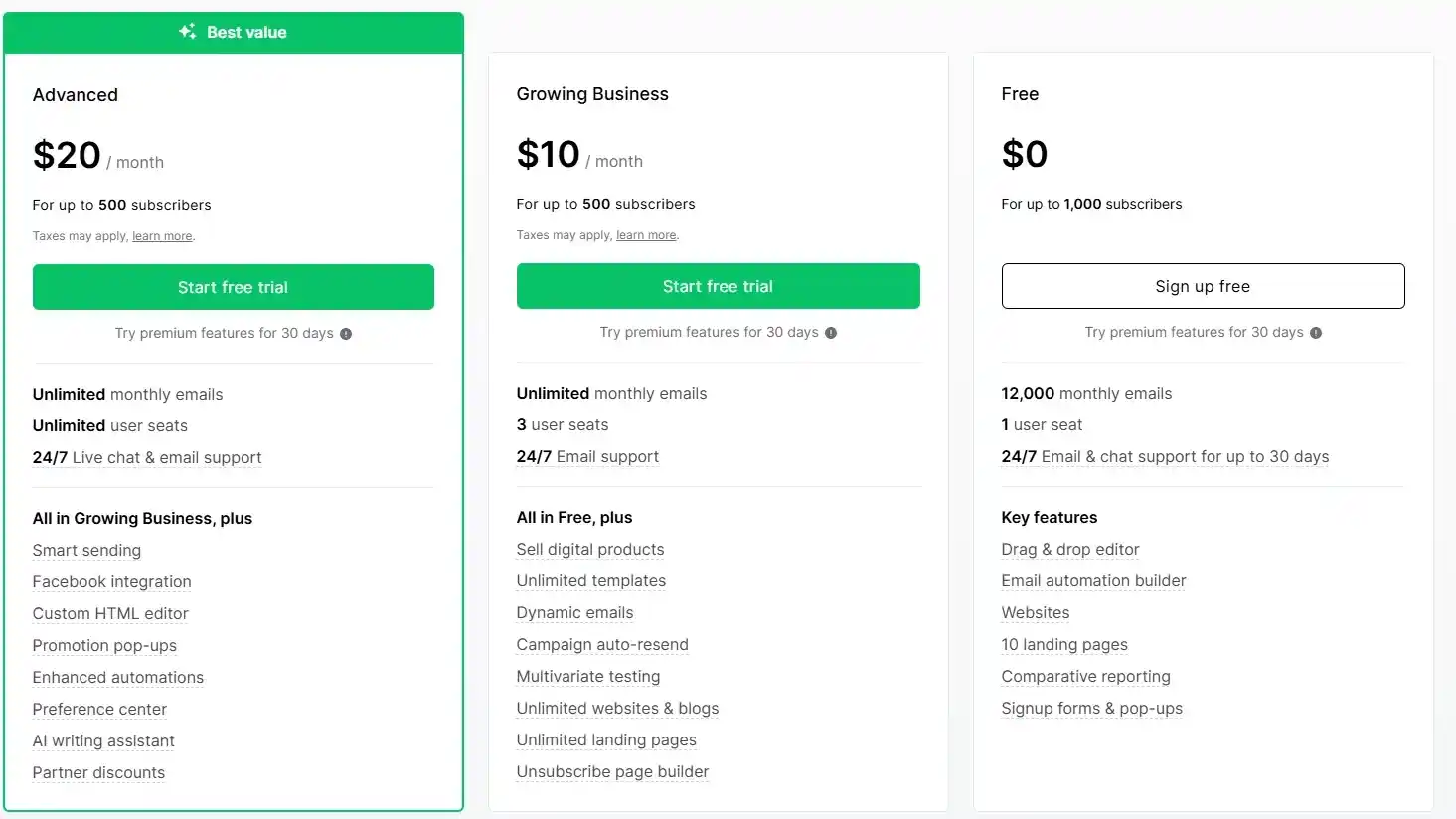
Task: Open learn more in the Growing Business column
Action: (x=646, y=234)
